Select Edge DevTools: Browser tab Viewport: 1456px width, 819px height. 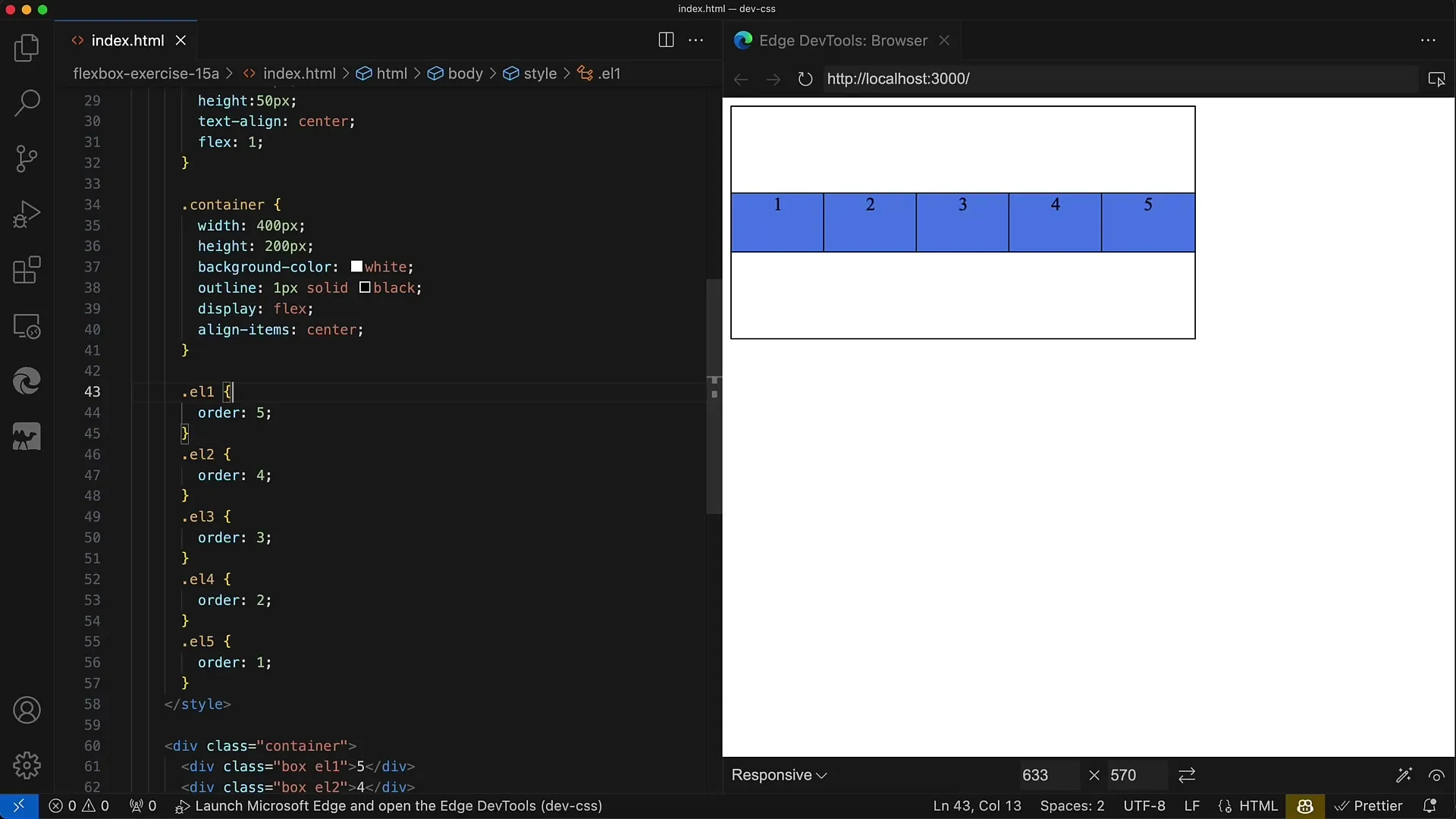[842, 40]
